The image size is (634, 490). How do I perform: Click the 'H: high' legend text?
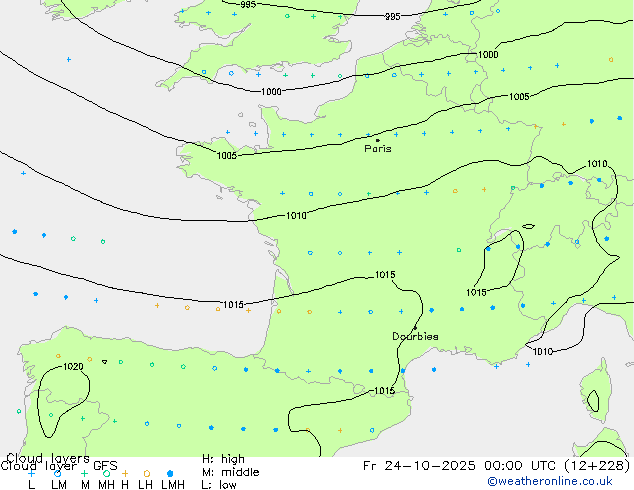(x=223, y=459)
